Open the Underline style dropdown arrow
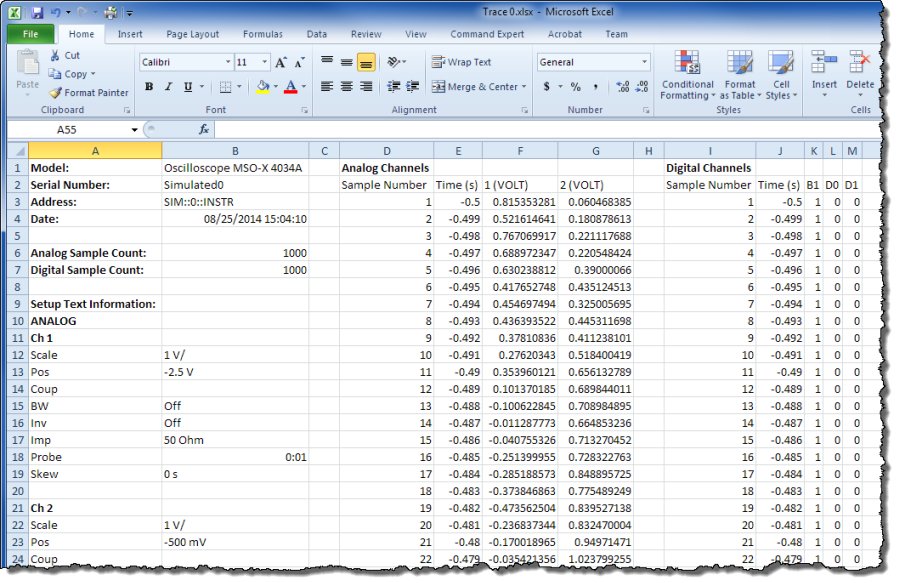 pos(202,86)
